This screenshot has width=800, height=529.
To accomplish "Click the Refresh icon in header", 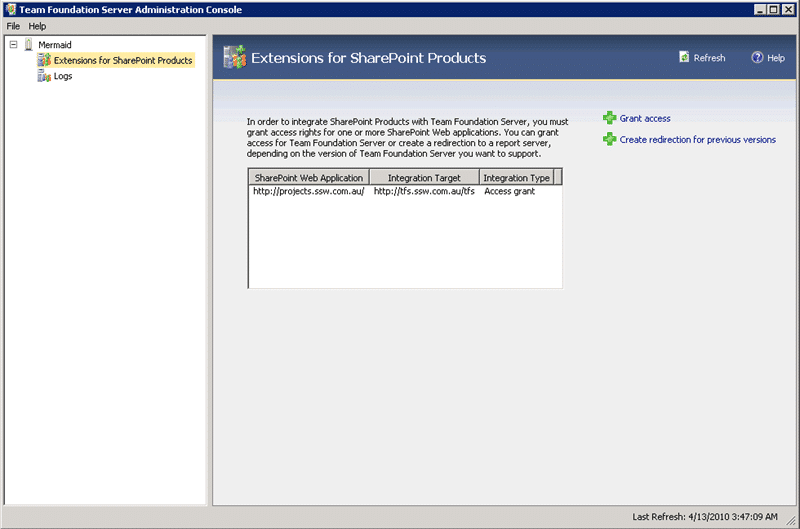I will pyautogui.click(x=684, y=57).
